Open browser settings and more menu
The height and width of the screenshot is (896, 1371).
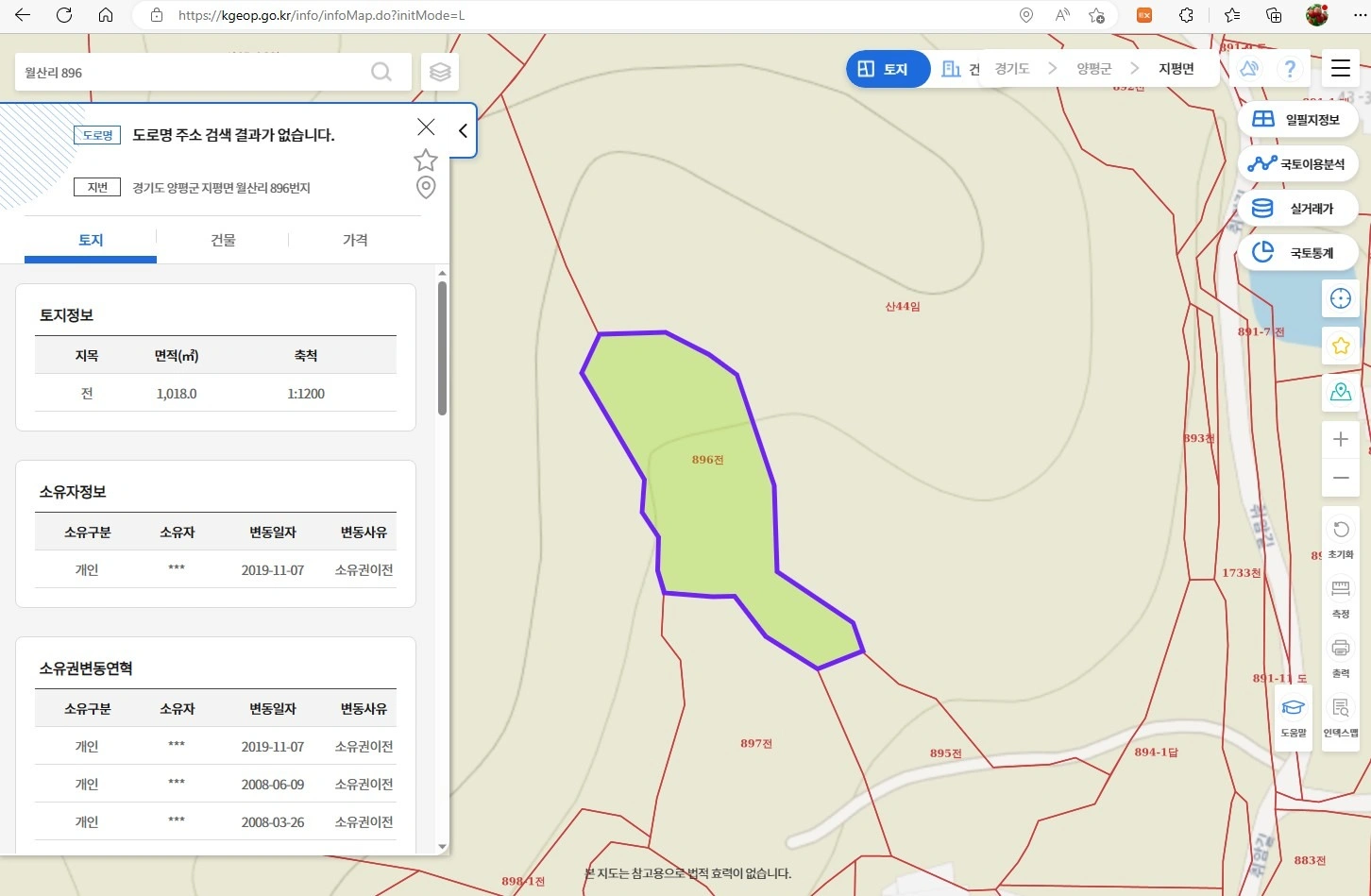(1359, 15)
